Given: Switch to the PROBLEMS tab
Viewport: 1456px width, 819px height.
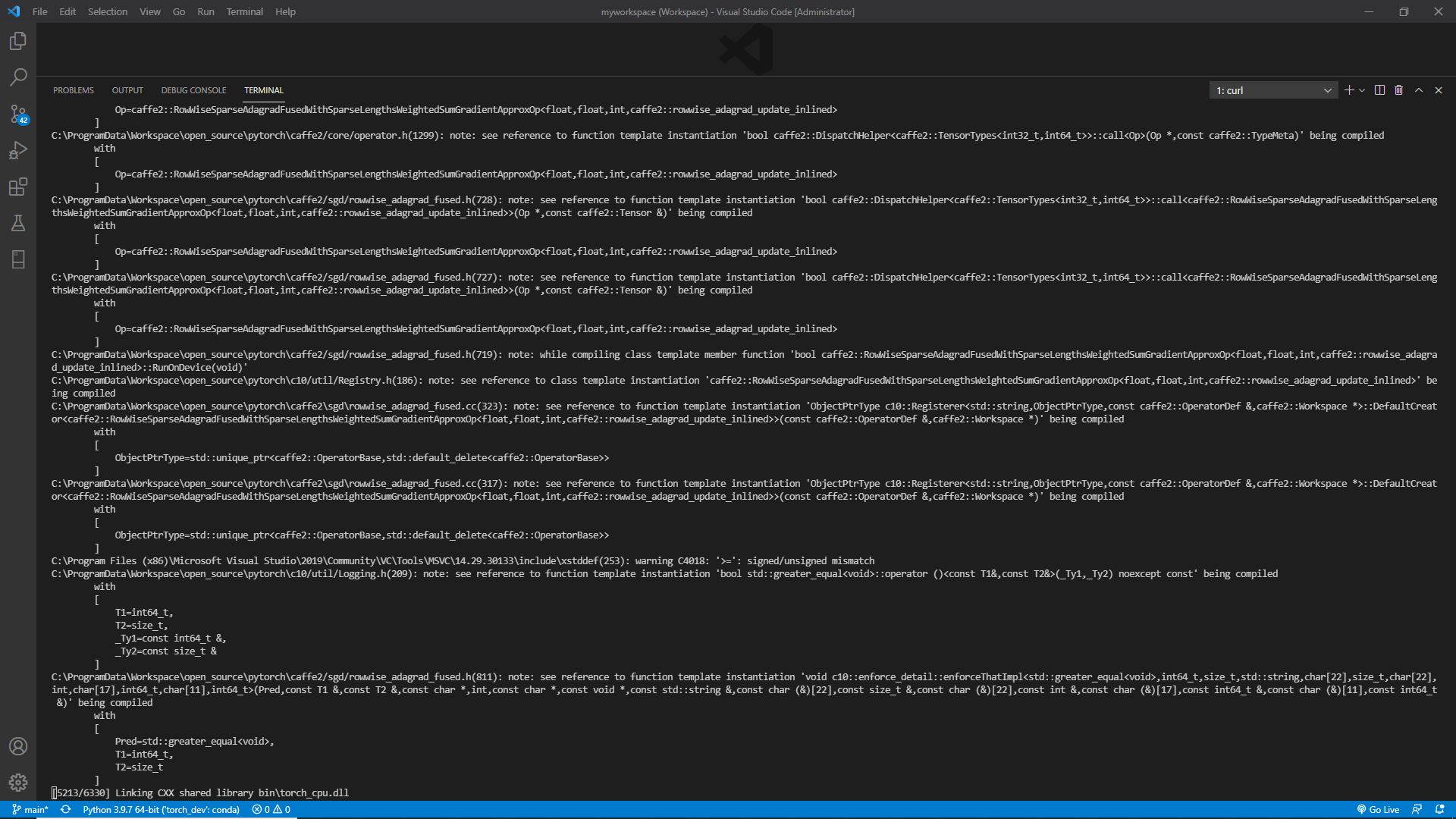Looking at the screenshot, I should 74,90.
